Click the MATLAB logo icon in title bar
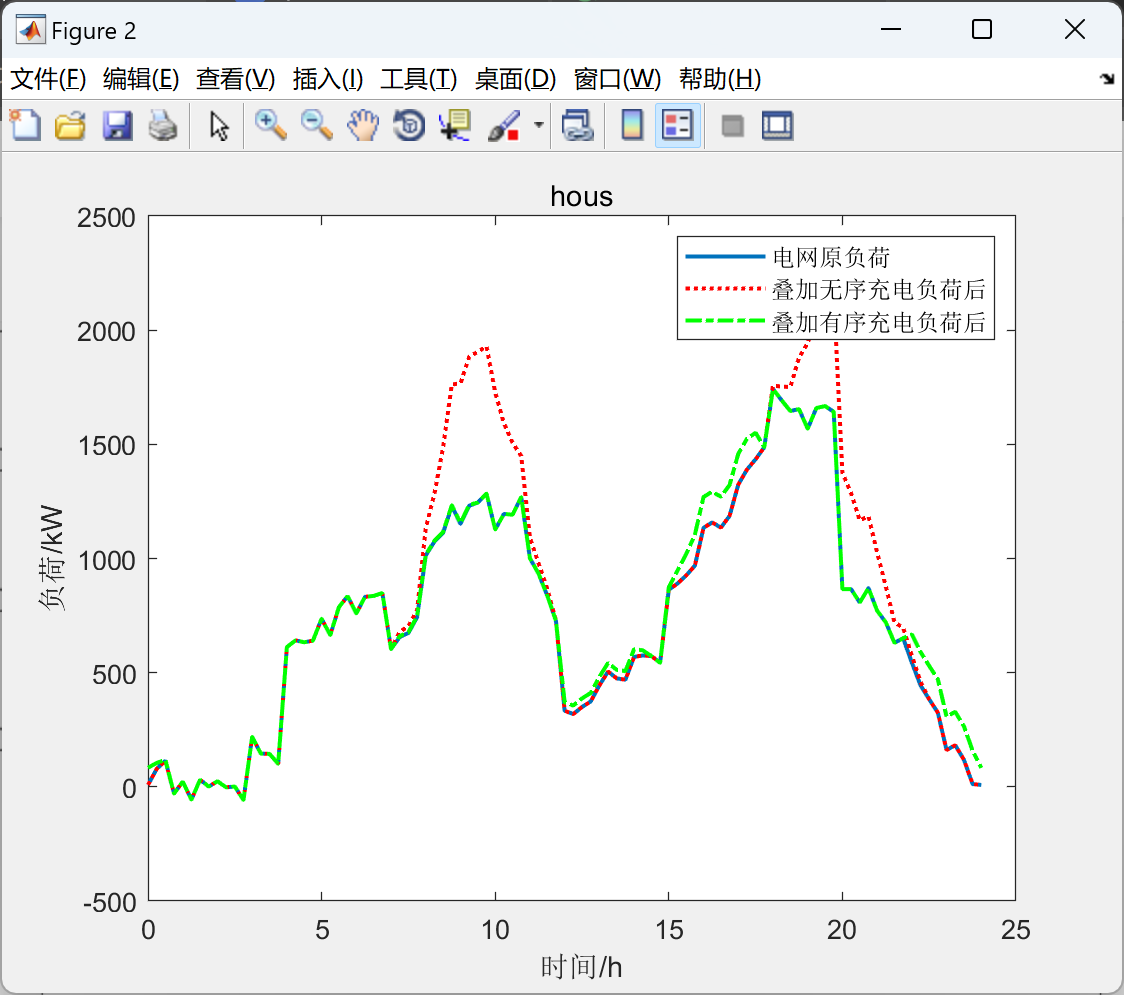Screen dimensions: 1124x995 pos(31,30)
